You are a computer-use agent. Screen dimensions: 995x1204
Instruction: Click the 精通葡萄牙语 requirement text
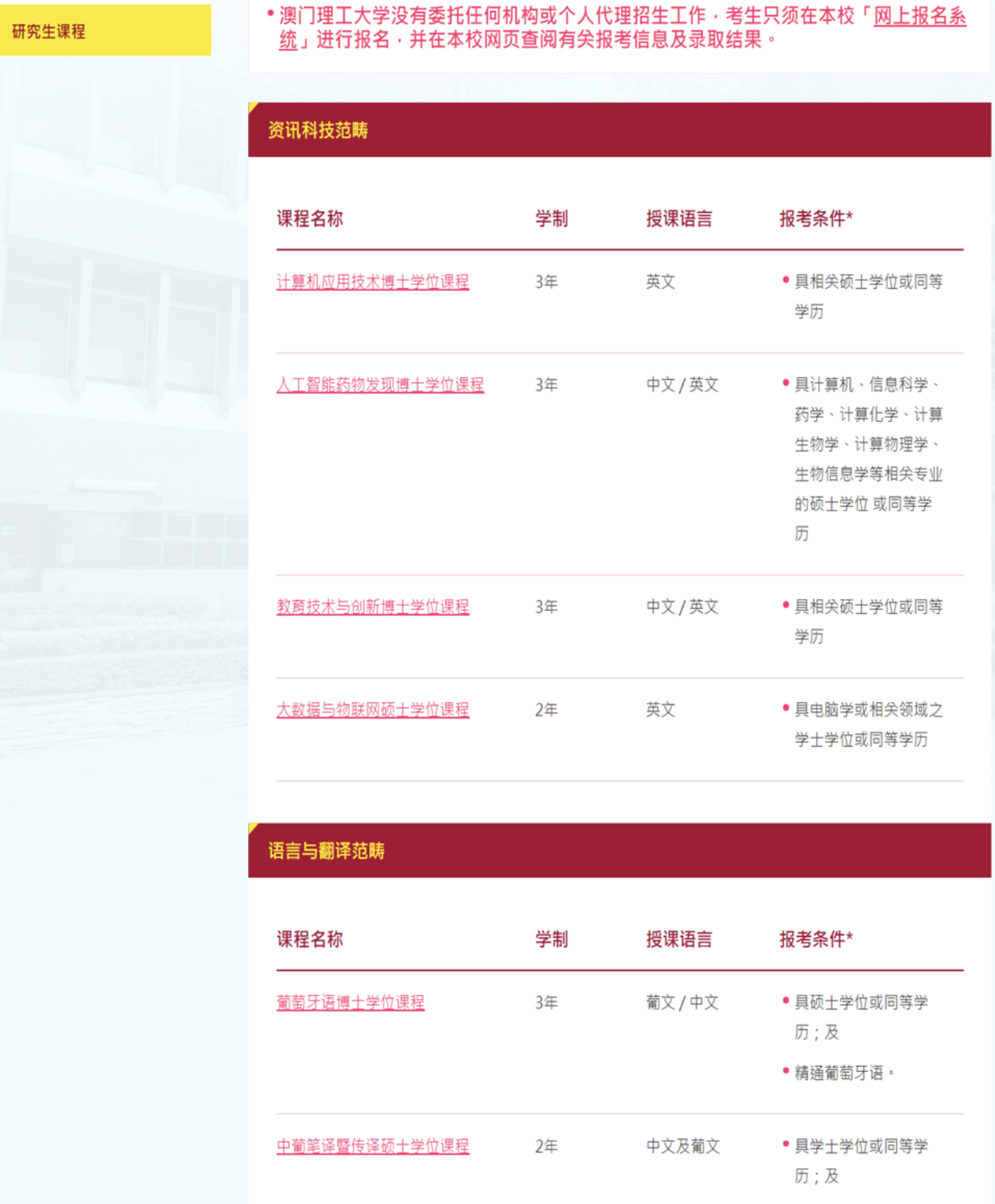[839, 1073]
